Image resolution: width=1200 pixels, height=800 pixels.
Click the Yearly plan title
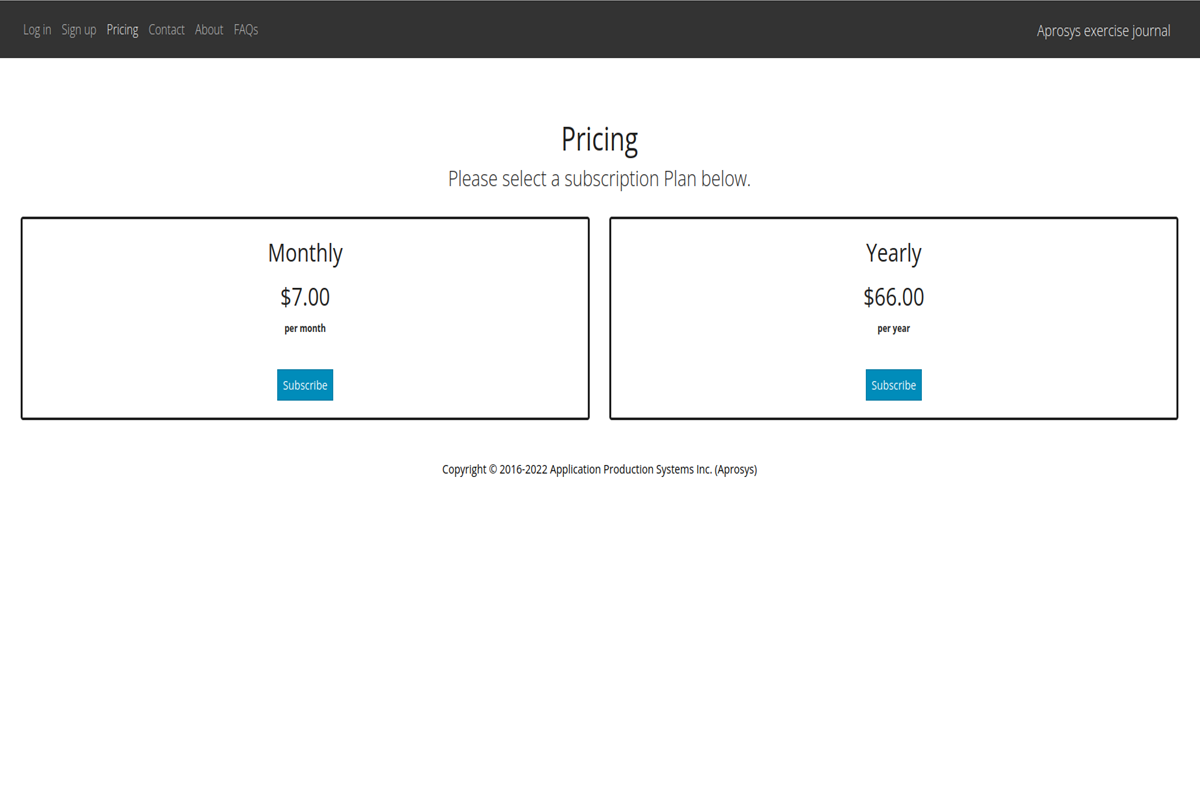coord(893,253)
